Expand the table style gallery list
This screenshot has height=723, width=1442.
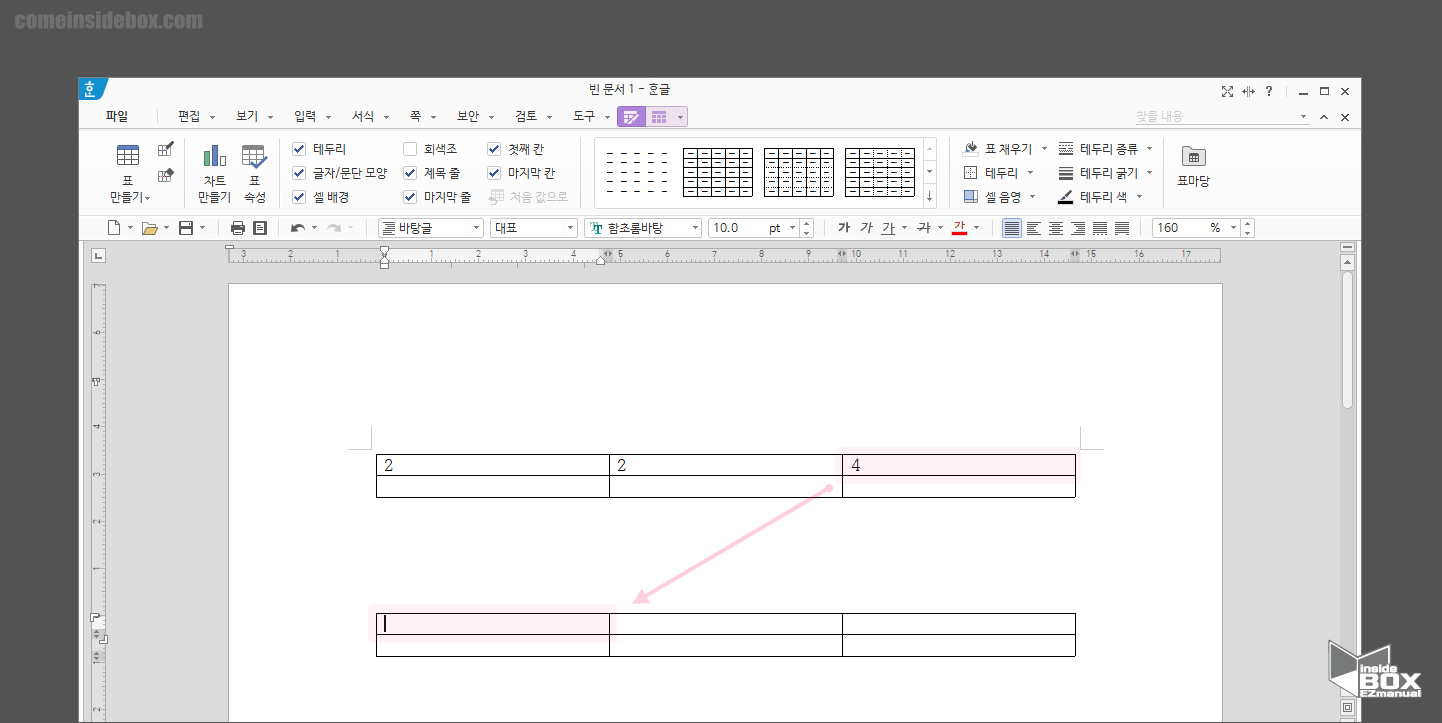click(x=930, y=196)
